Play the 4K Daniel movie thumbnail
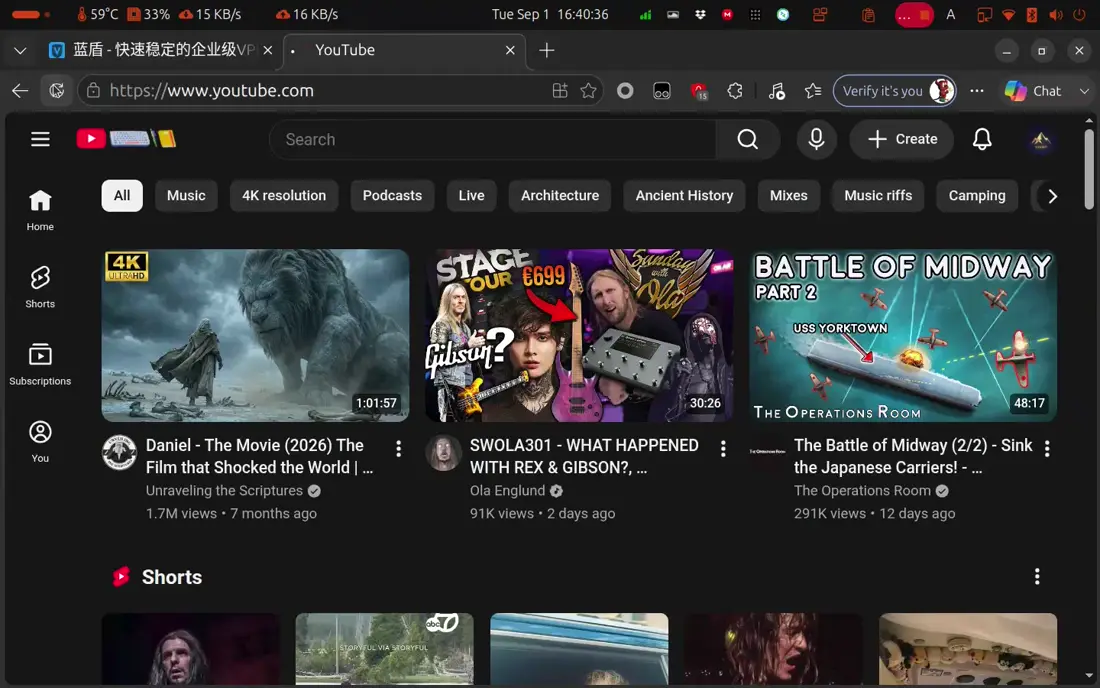1100x688 pixels. (x=255, y=335)
